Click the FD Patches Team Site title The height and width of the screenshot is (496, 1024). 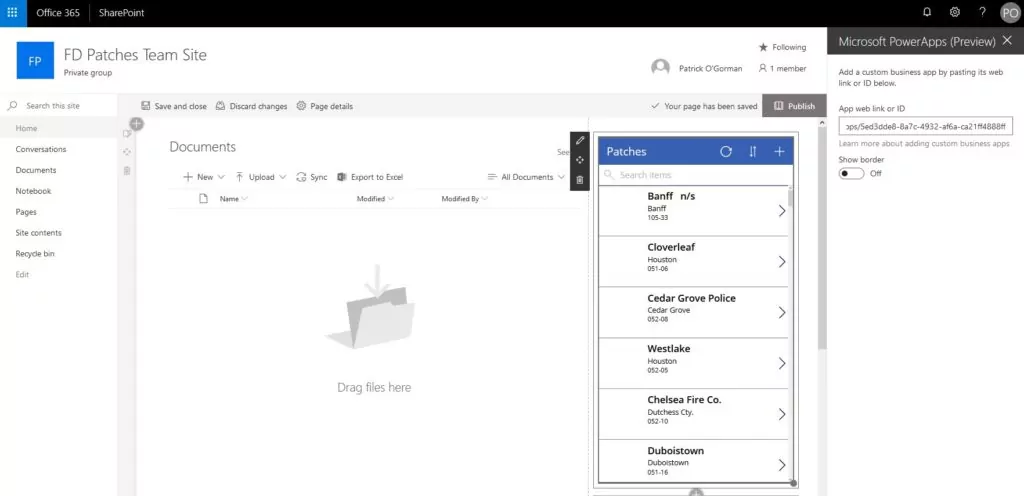135,55
